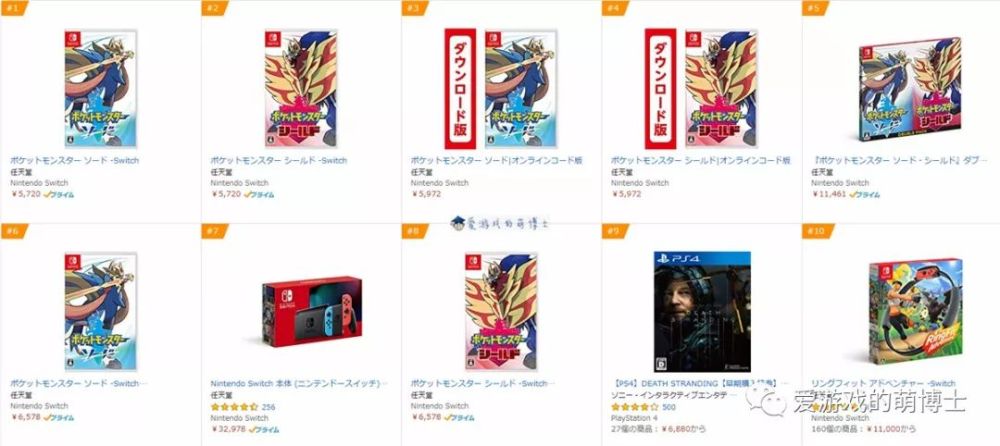Click the ポケットモンスター シールド -Switch title link in rank #2
The width and height of the screenshot is (1000, 446).
[x=279, y=160]
